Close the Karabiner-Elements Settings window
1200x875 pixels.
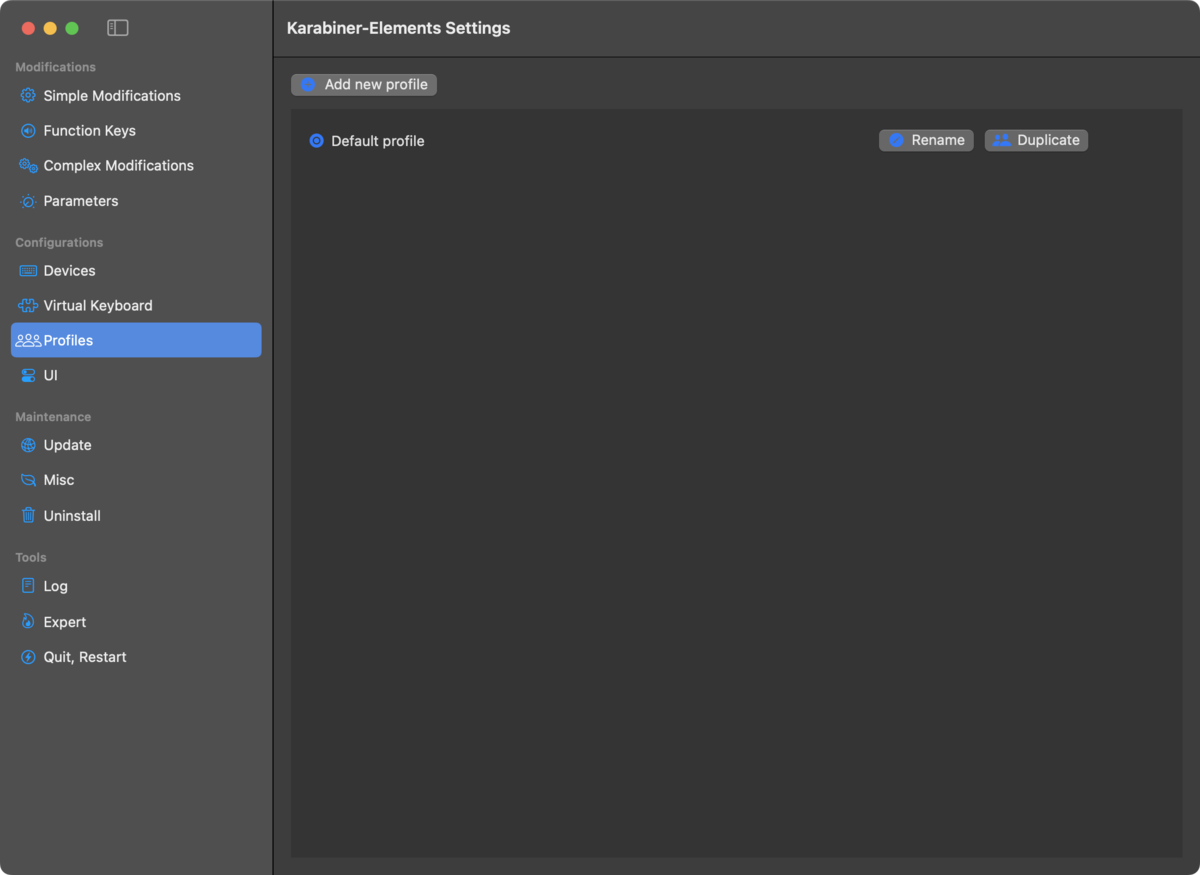pyautogui.click(x=28, y=28)
